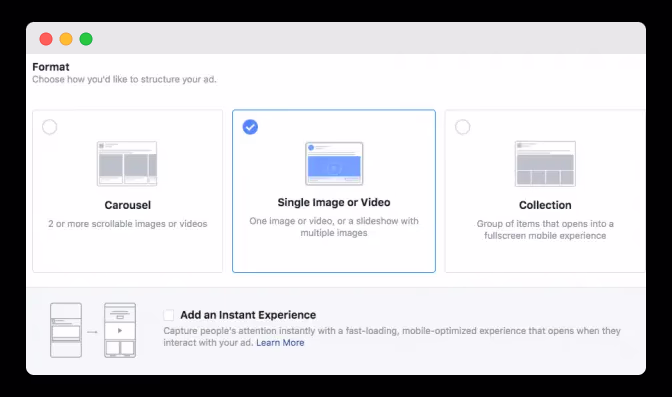Enable the Add an Instant Experience checkbox
Image resolution: width=672 pixels, height=397 pixels.
tap(169, 315)
